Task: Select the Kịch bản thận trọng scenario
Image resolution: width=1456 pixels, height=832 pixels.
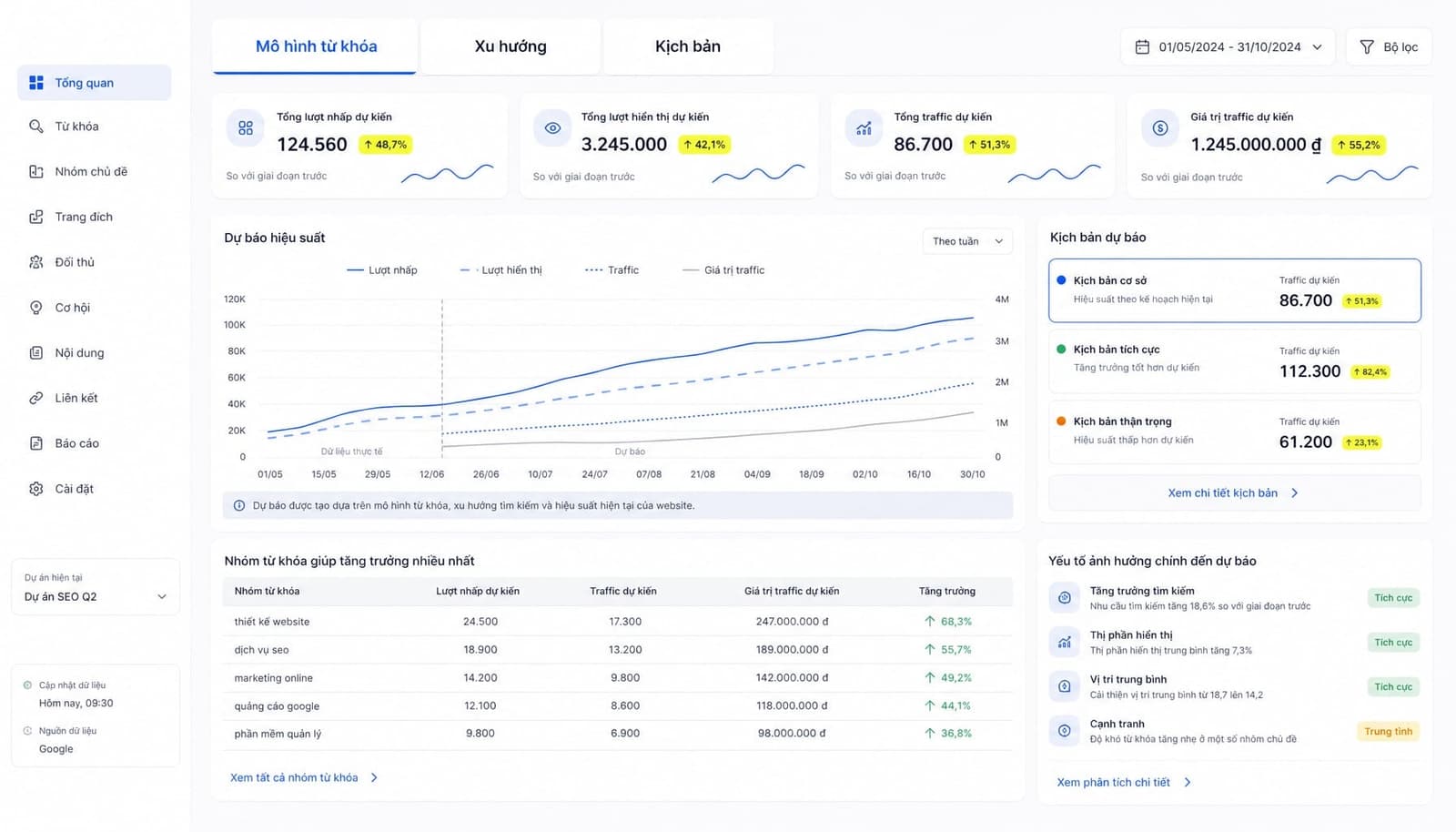Action: pos(1235,432)
